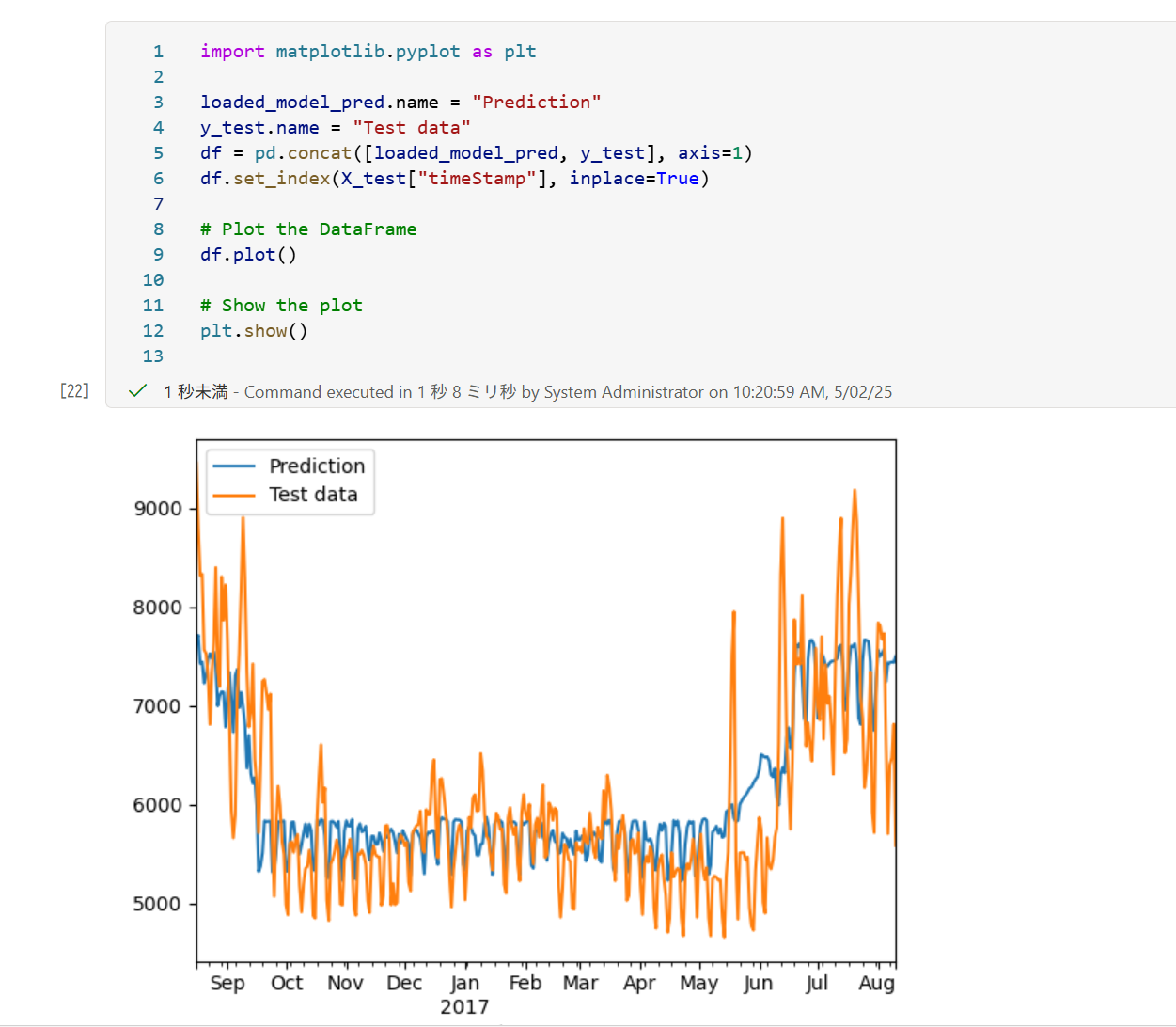The image size is (1176, 1027).
Task: Click the green success checkmark icon
Action: 137,390
